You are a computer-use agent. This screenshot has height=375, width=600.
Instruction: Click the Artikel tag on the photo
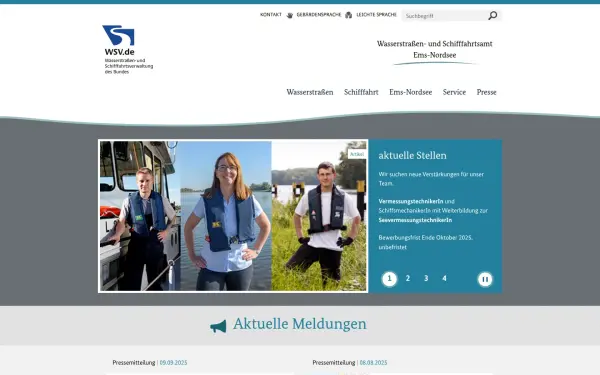357,154
